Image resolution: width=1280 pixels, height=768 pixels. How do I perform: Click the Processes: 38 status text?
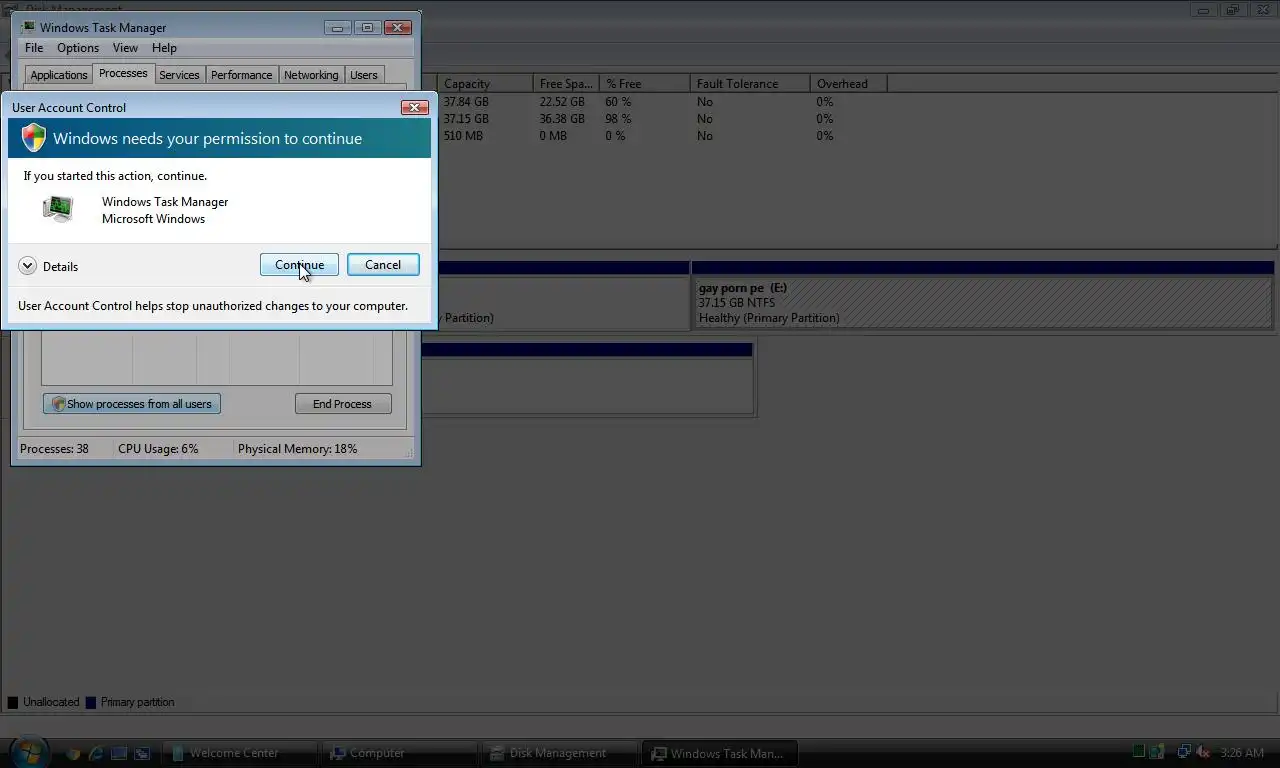click(x=55, y=449)
